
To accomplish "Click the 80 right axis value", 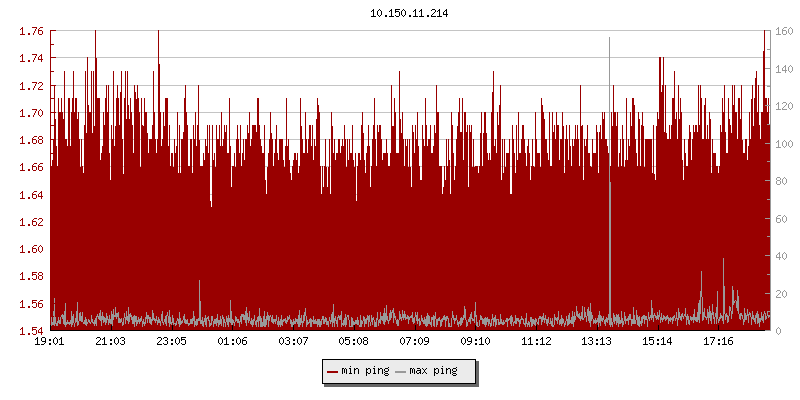I will click(x=779, y=181).
